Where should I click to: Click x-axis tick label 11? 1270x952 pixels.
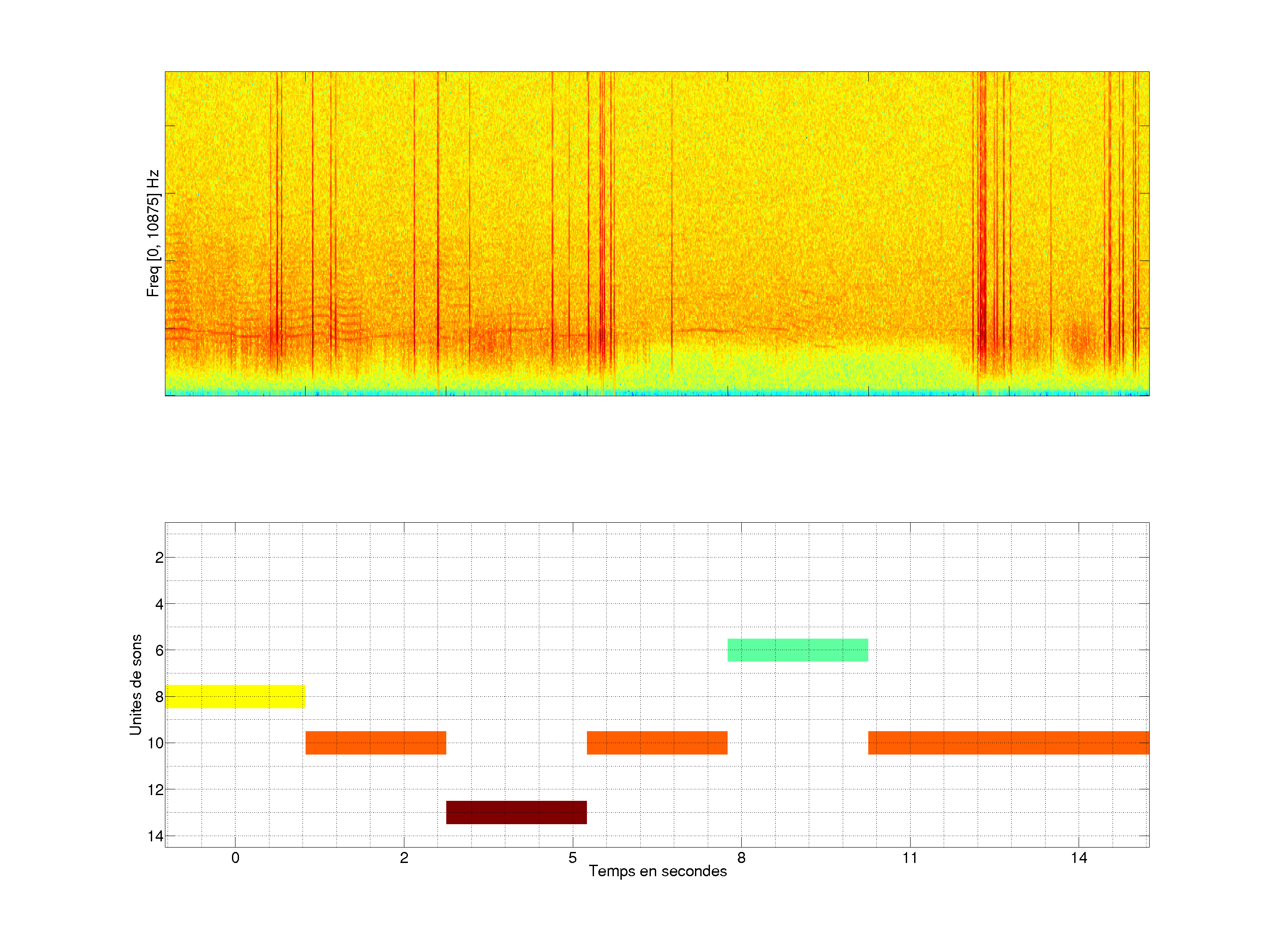click(909, 858)
